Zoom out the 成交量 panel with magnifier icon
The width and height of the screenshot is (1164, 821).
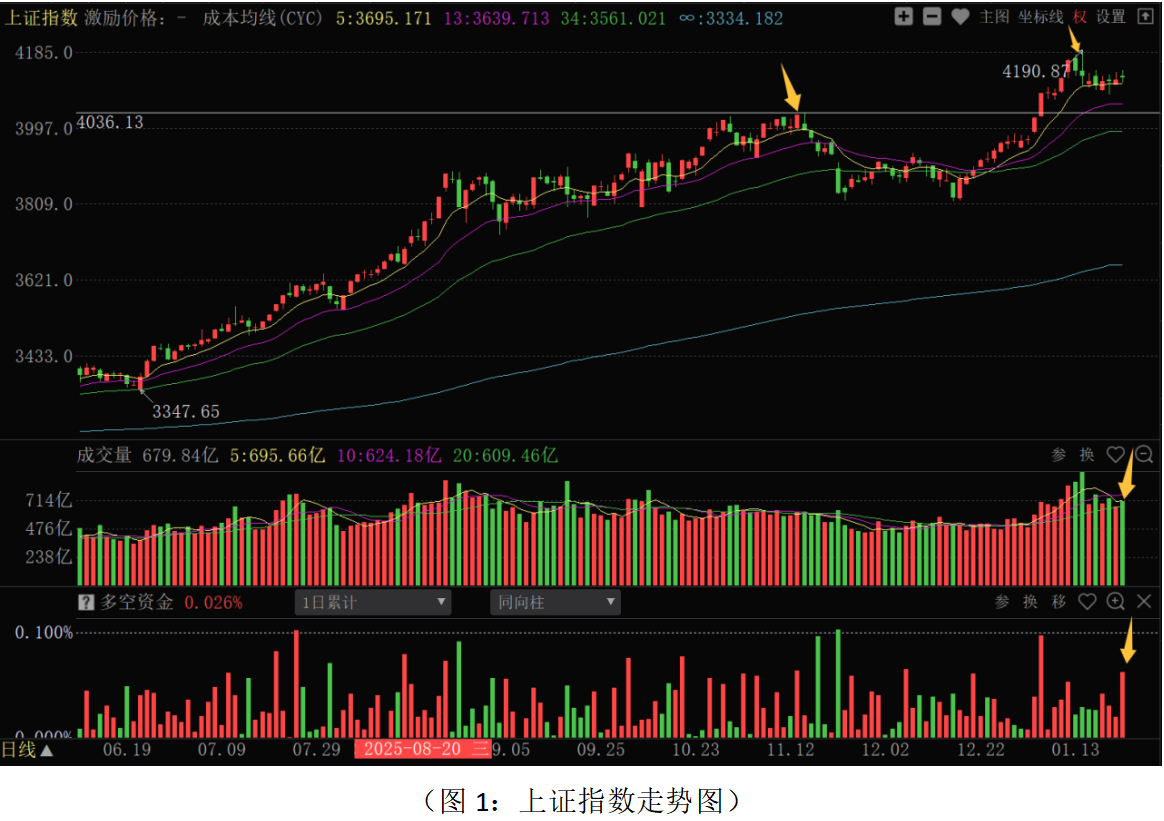pyautogui.click(x=1144, y=455)
